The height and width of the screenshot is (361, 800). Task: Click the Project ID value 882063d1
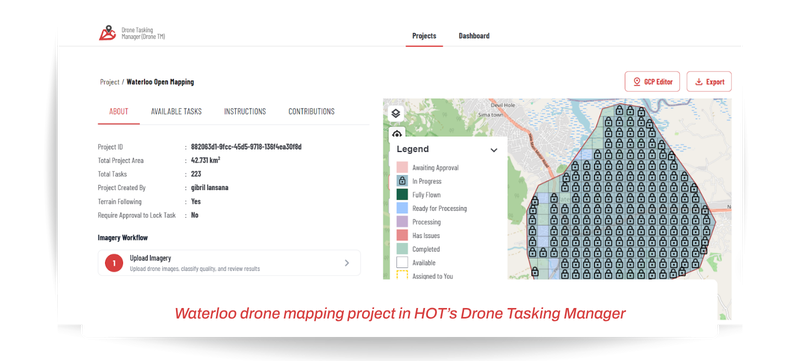[246, 147]
